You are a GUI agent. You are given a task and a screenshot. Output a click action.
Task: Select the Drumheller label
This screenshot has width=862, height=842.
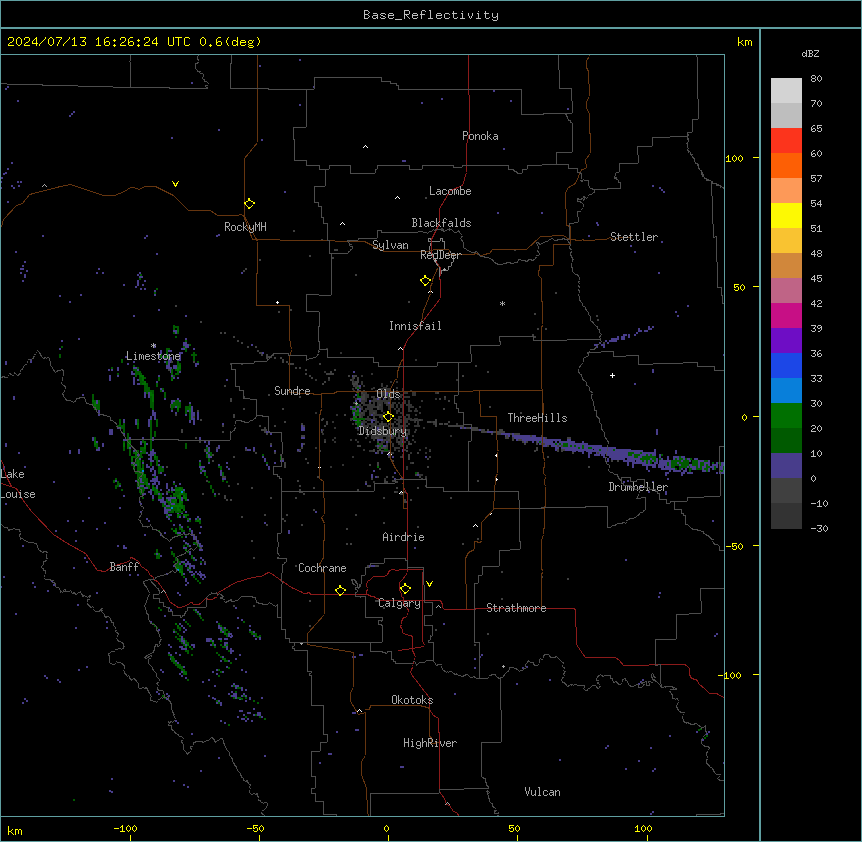tap(638, 487)
